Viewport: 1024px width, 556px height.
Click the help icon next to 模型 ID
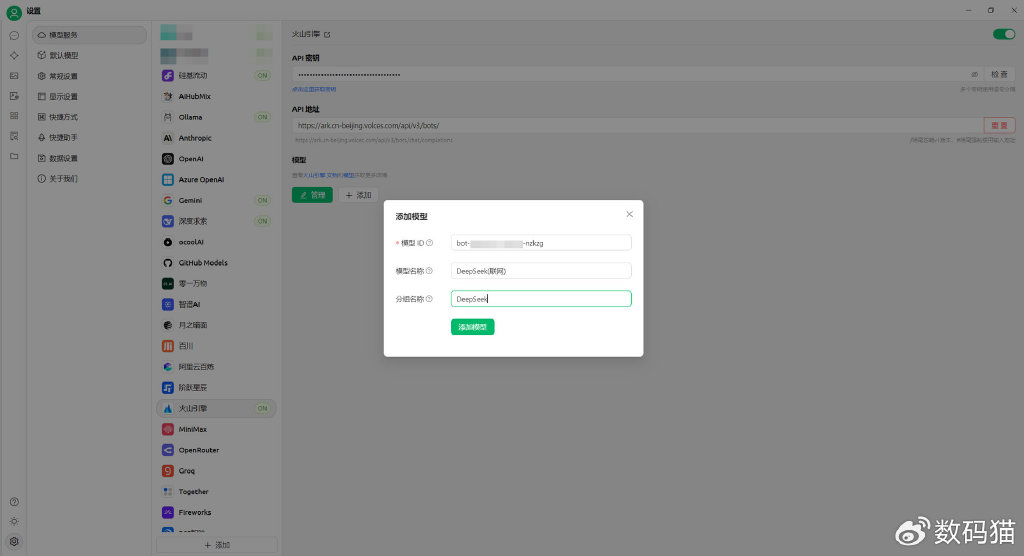pos(430,243)
